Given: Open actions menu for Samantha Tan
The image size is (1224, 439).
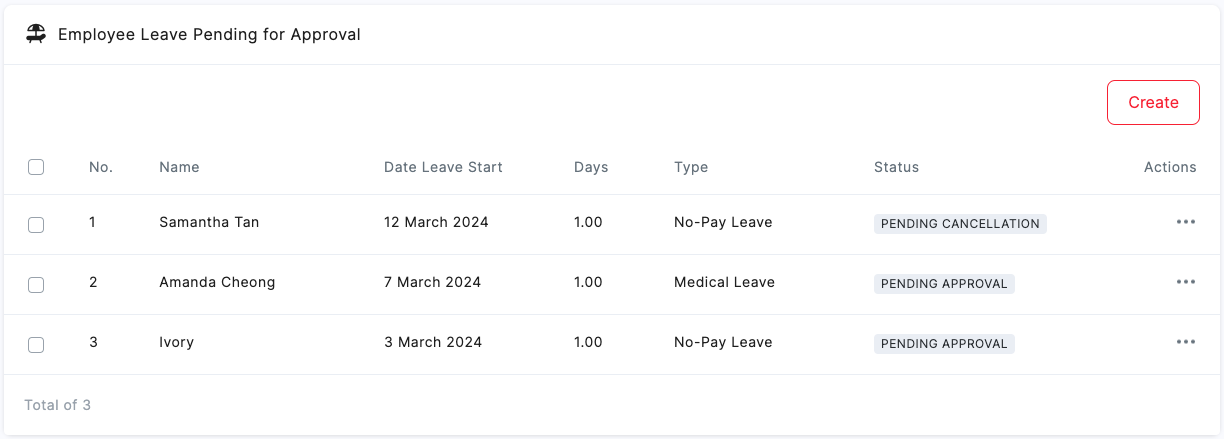Looking at the screenshot, I should tap(1186, 222).
